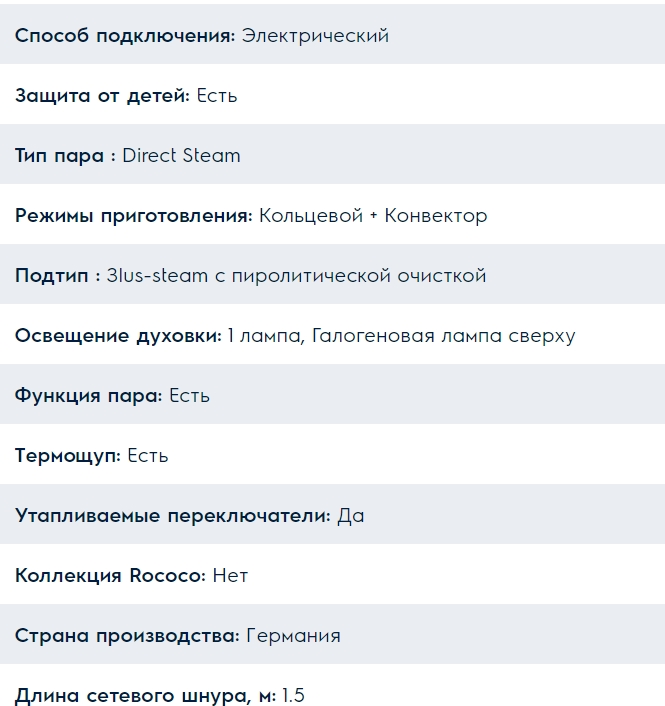
Task: Click the 'Защита от детей' label
Action: 102,96
